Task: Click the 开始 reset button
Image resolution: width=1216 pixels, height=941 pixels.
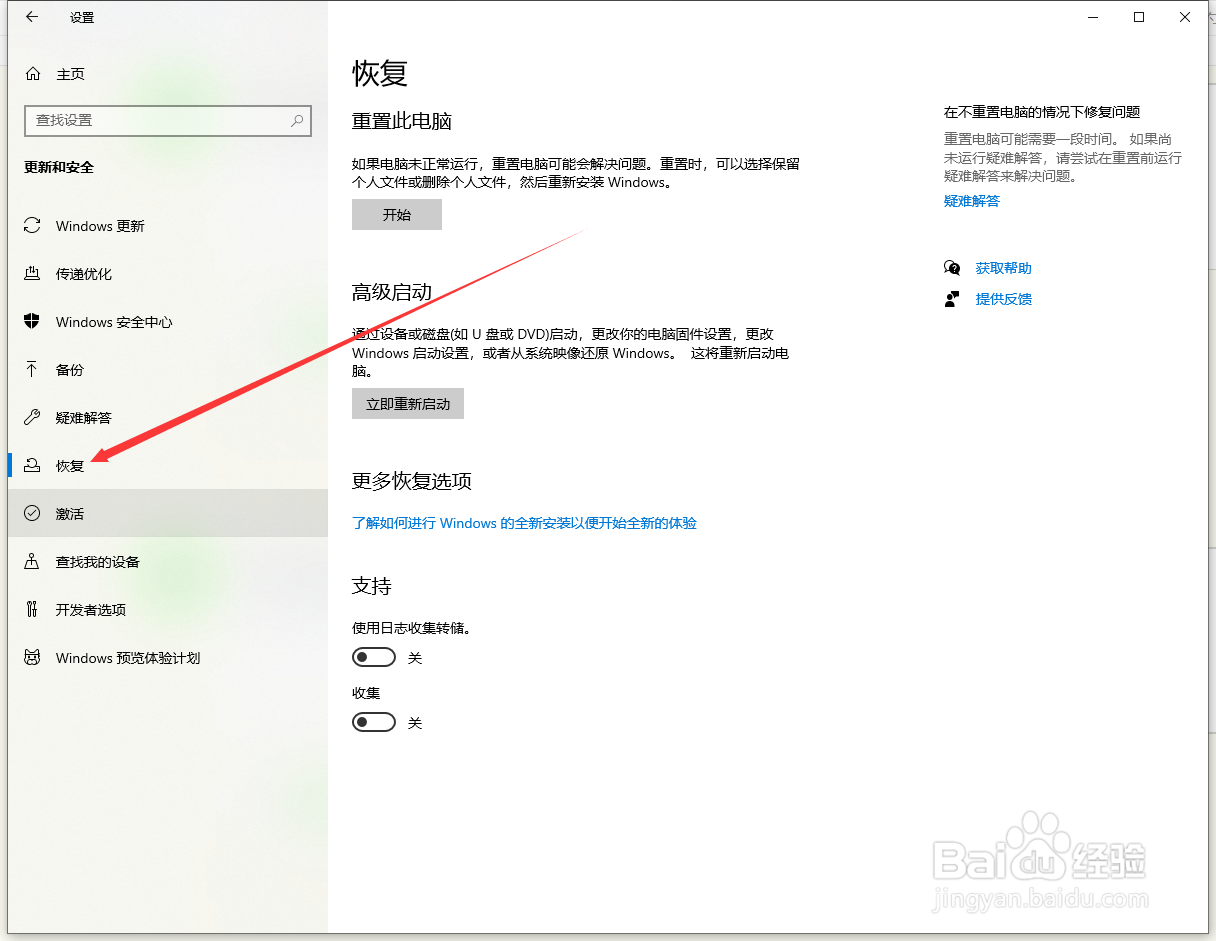Action: (397, 215)
